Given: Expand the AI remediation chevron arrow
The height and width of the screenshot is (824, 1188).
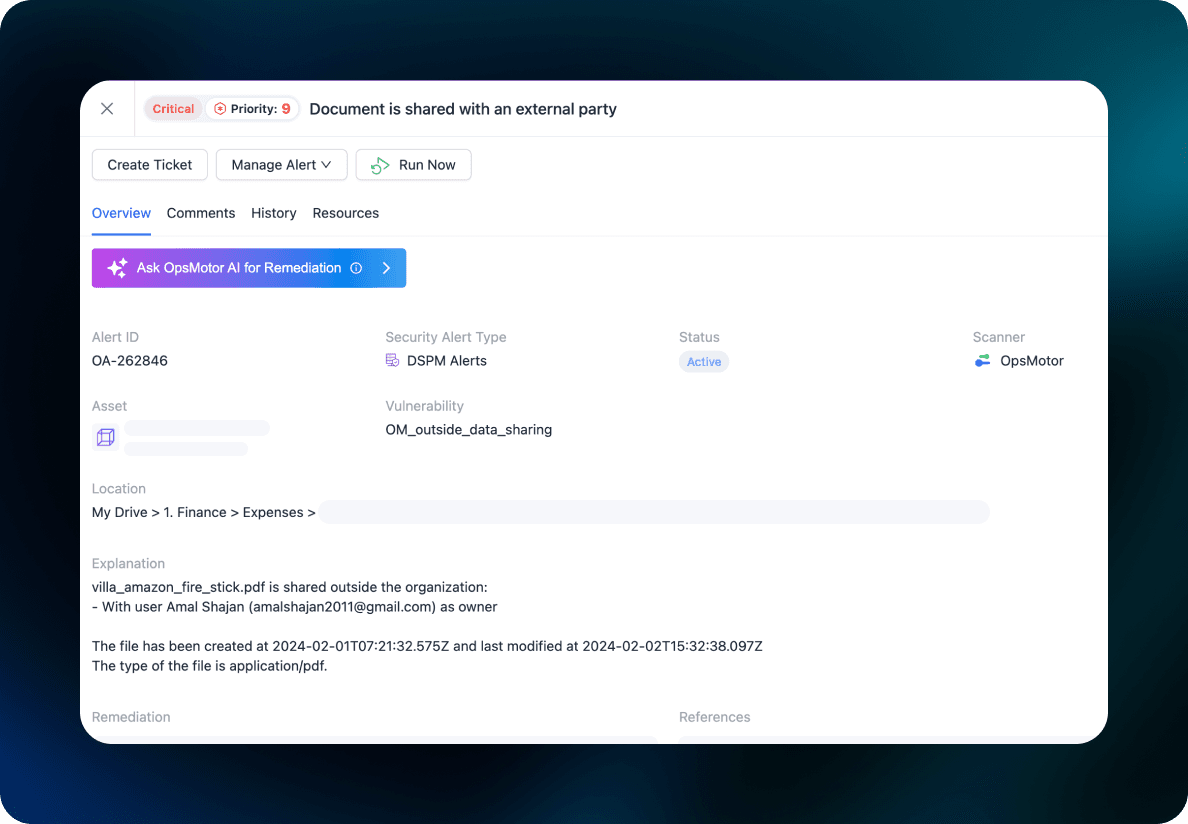Looking at the screenshot, I should click(386, 268).
